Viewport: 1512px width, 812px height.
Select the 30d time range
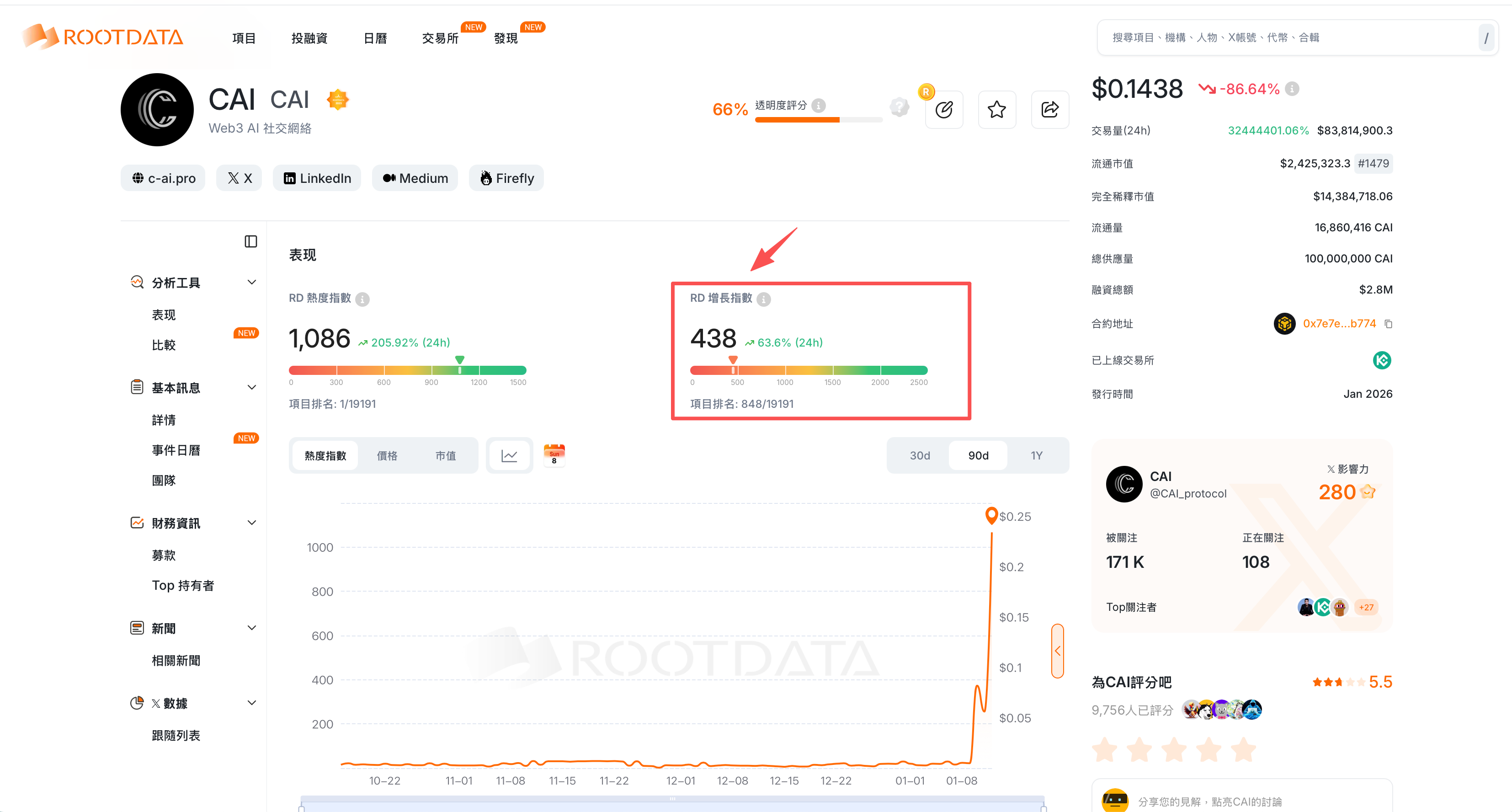coord(919,456)
